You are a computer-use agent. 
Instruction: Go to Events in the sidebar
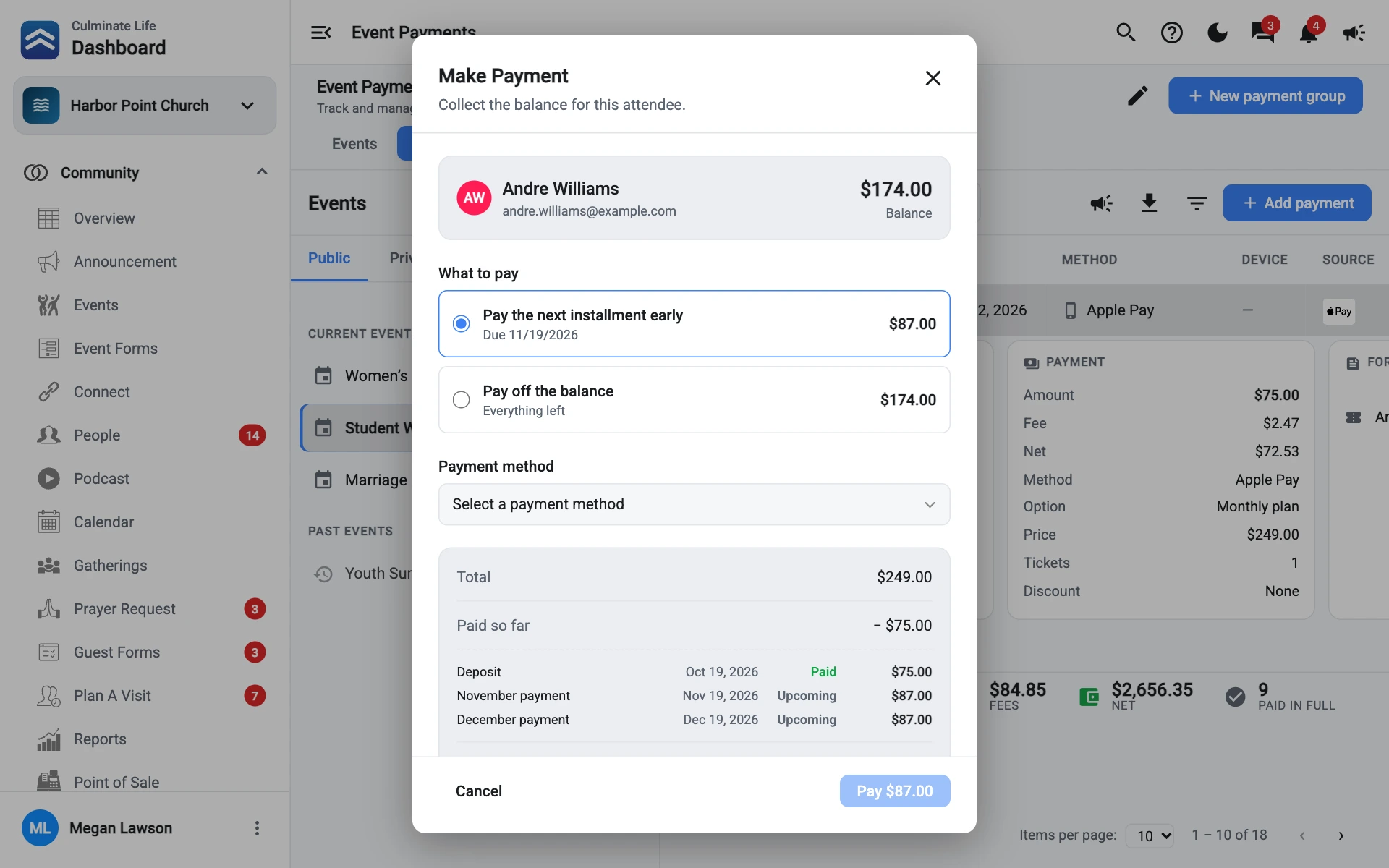click(x=95, y=305)
